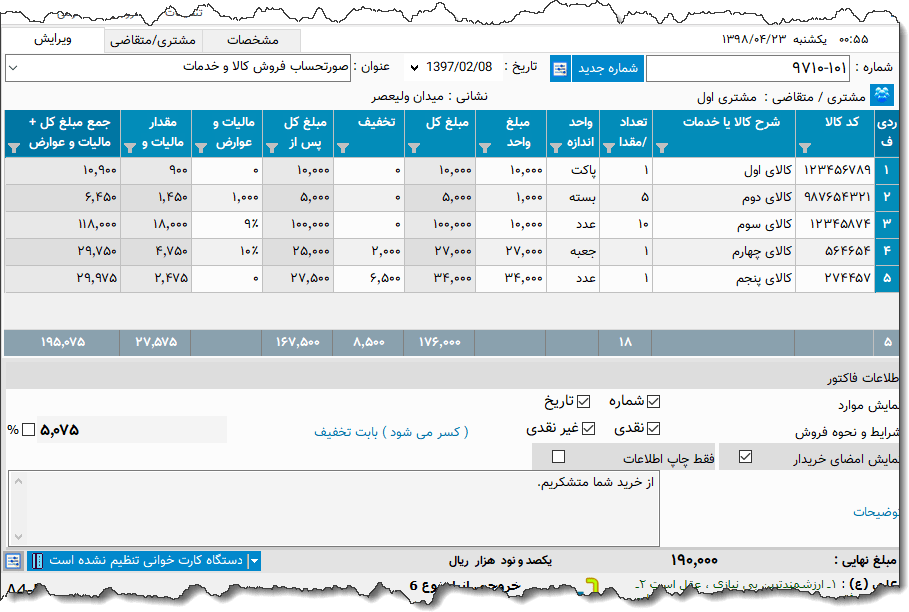The width and height of the screenshot is (909, 612).
Task: Click the filter icon in واحد اندازه column
Action: (x=555, y=147)
